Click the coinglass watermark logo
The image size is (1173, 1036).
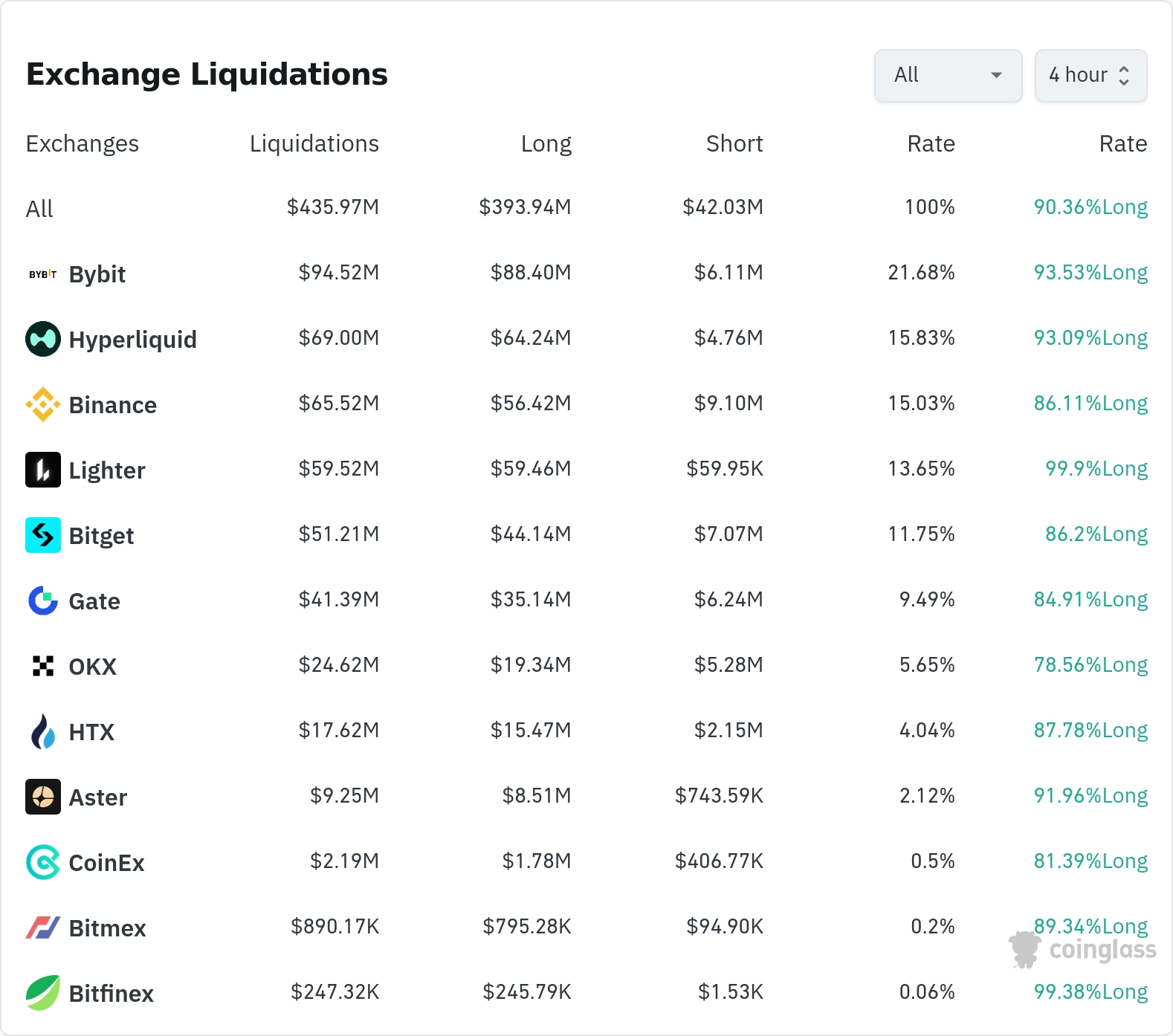1083,950
